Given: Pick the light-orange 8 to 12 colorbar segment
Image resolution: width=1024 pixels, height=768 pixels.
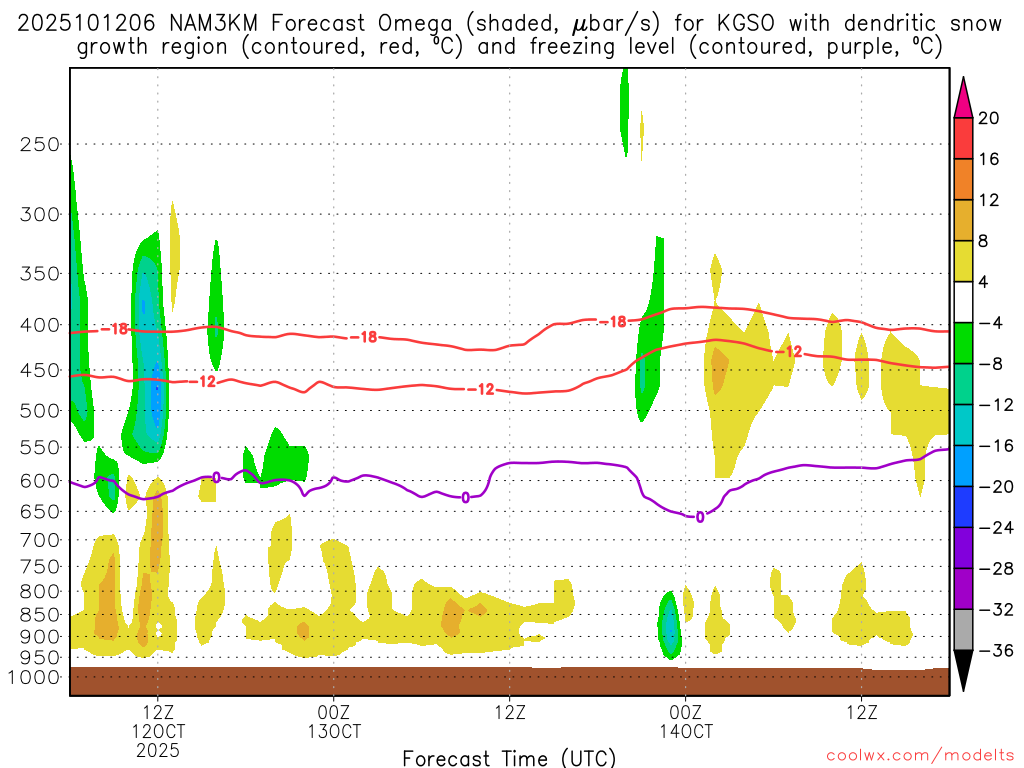Looking at the screenshot, I should (963, 221).
